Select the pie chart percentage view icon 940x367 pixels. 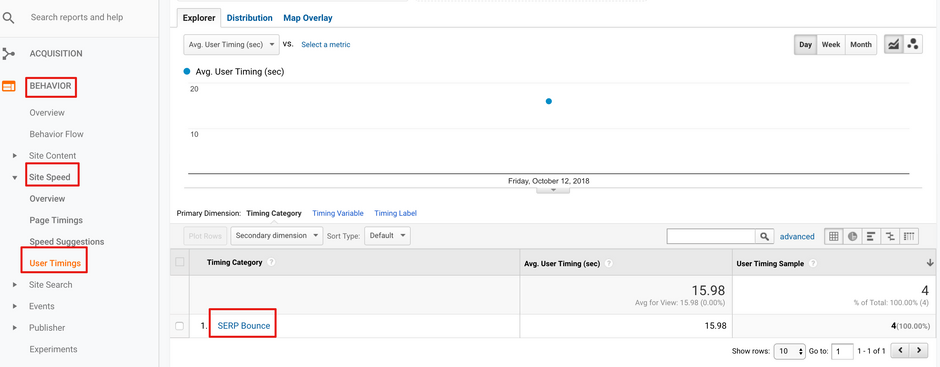(x=852, y=236)
